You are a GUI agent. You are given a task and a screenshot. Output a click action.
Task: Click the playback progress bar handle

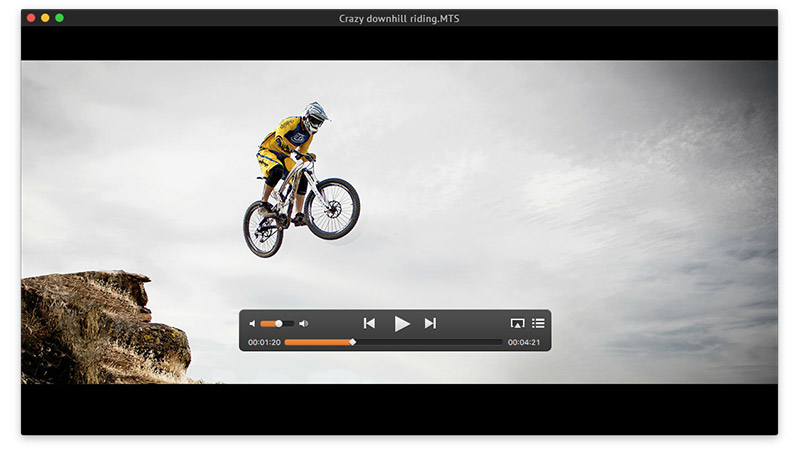click(x=353, y=342)
